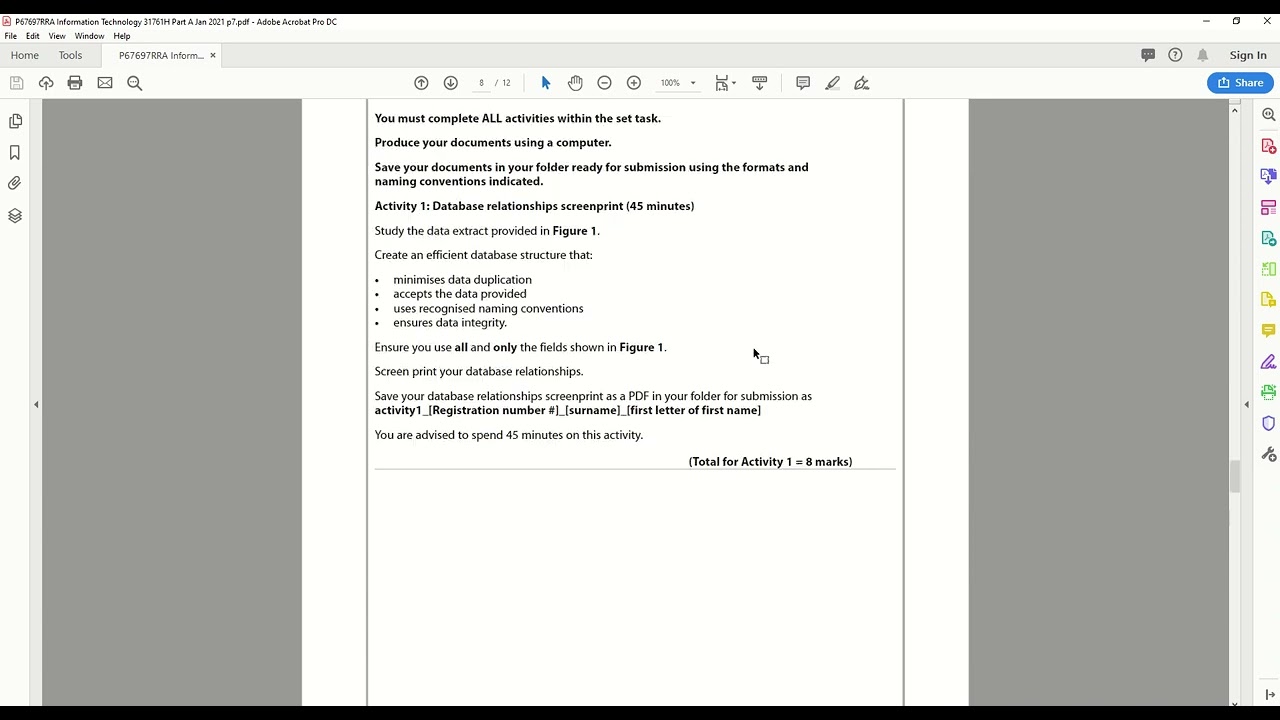Select the arrow Selection tool
This screenshot has height=720, width=1280.
coord(545,83)
